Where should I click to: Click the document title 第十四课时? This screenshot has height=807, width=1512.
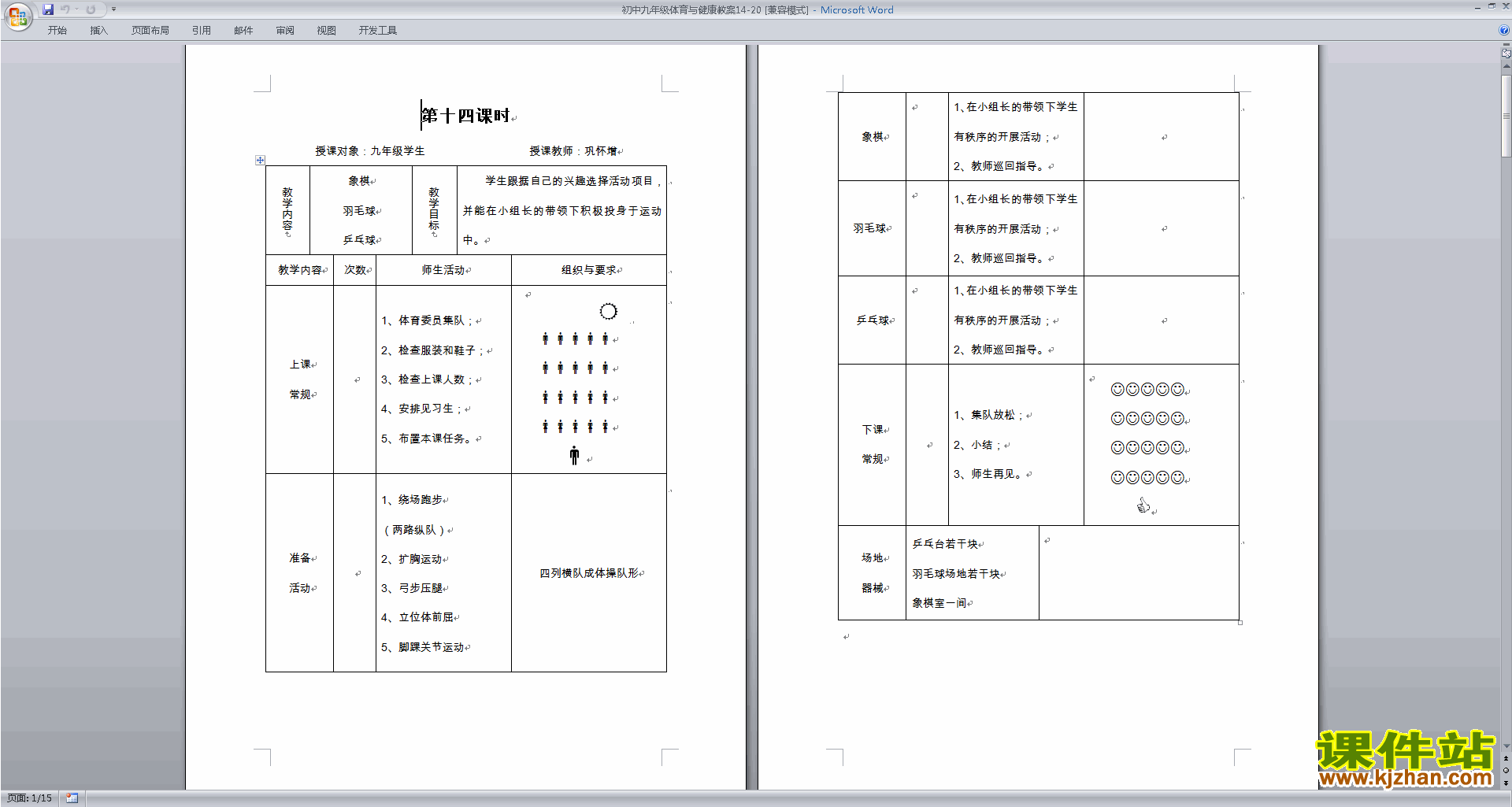465,116
